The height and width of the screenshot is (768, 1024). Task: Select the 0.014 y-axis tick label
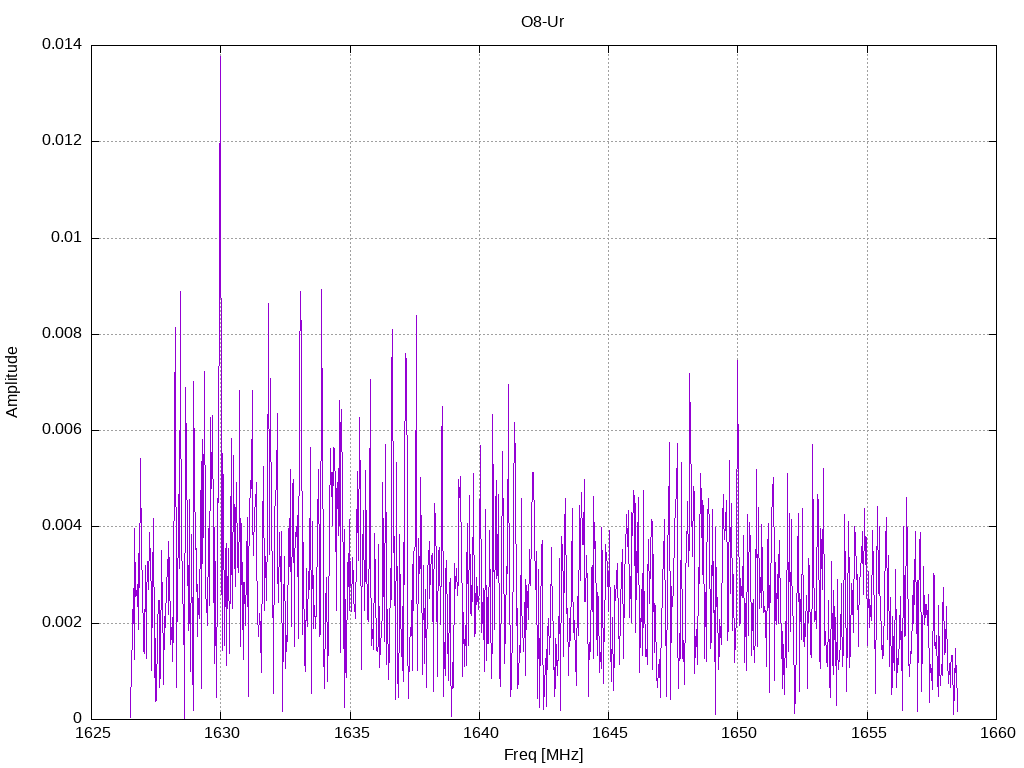[61, 45]
